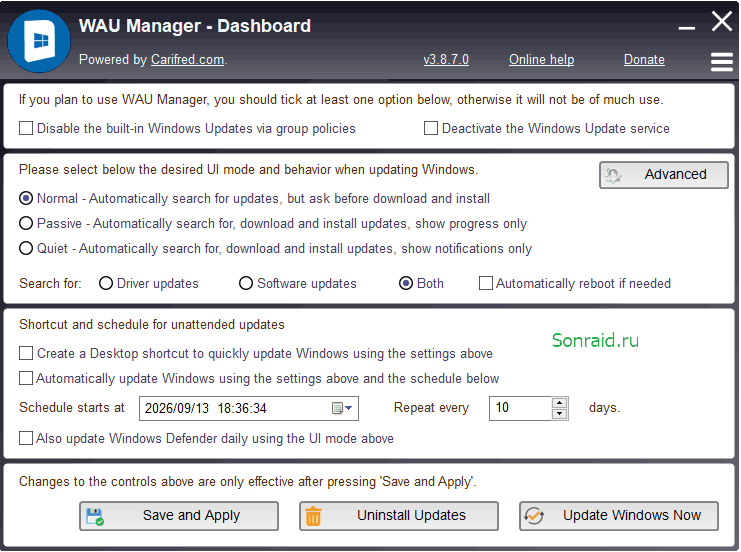Click the 'Search for:' label
741x552 pixels.
pyautogui.click(x=50, y=284)
